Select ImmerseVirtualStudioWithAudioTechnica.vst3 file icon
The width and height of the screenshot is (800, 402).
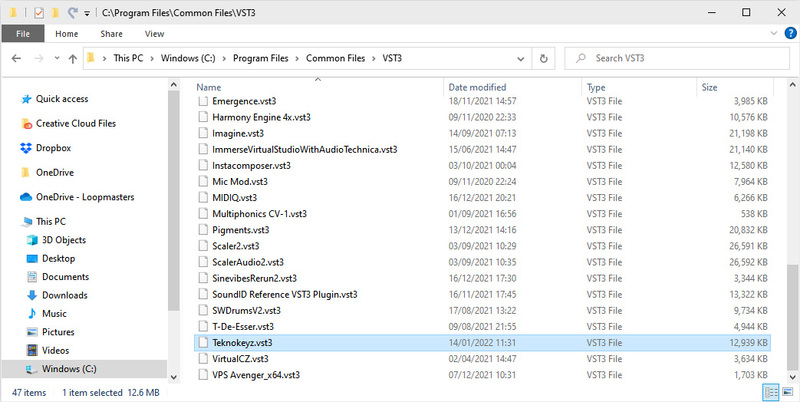click(x=204, y=149)
